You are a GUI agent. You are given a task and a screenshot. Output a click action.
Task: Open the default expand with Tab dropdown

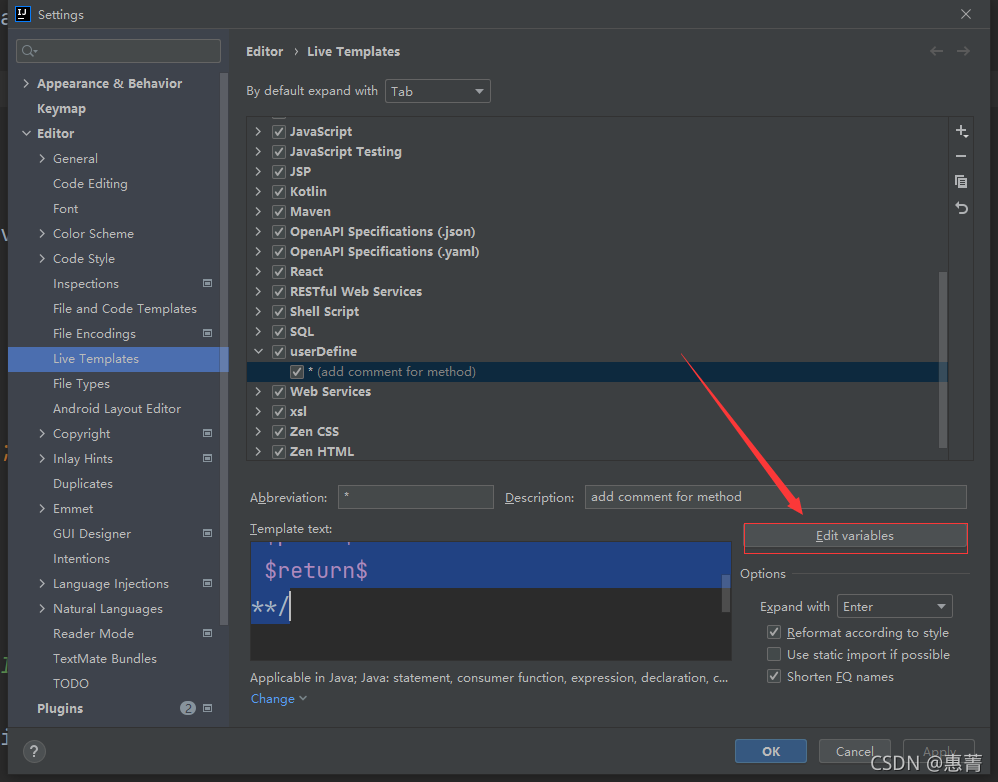[x=438, y=91]
